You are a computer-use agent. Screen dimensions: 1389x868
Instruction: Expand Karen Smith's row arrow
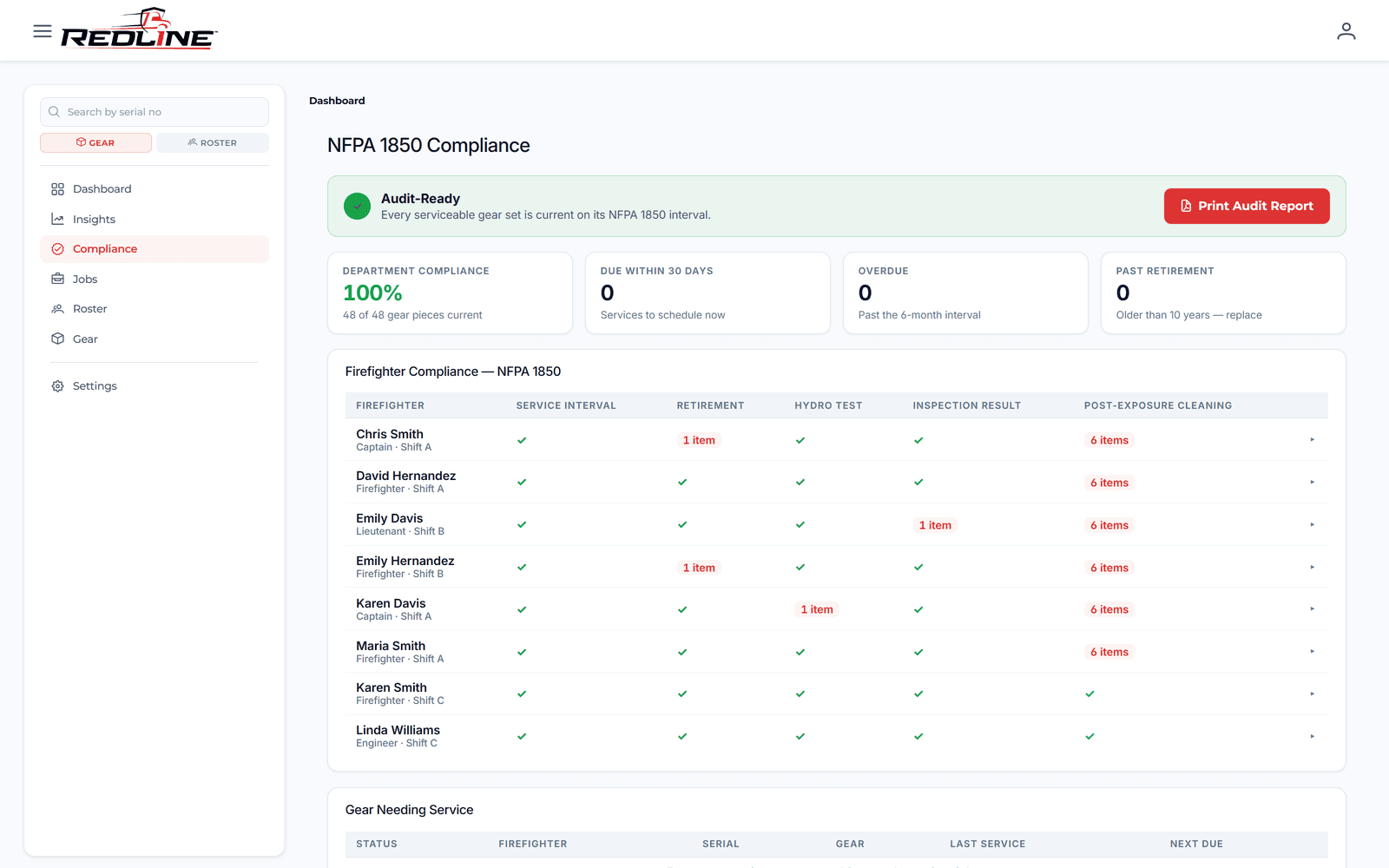point(1312,694)
